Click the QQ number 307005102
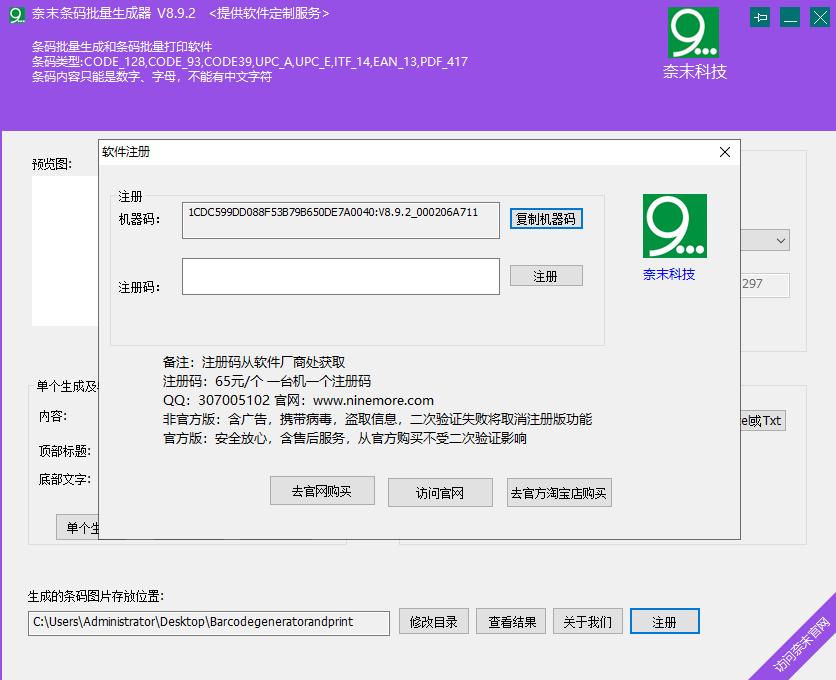 click(234, 401)
